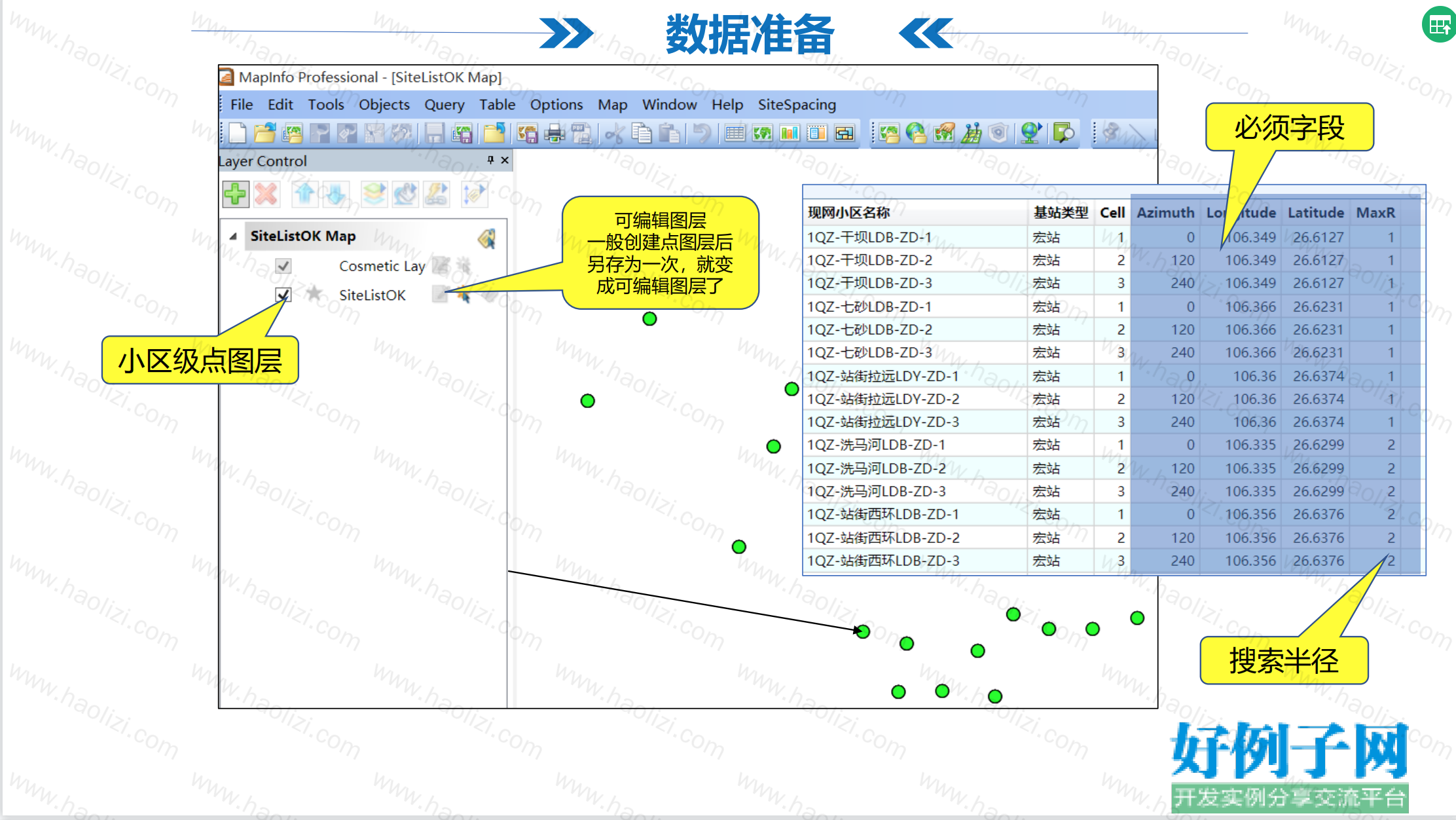The width and height of the screenshot is (1456, 820).
Task: Open a New Mapper window icon
Action: click(763, 134)
